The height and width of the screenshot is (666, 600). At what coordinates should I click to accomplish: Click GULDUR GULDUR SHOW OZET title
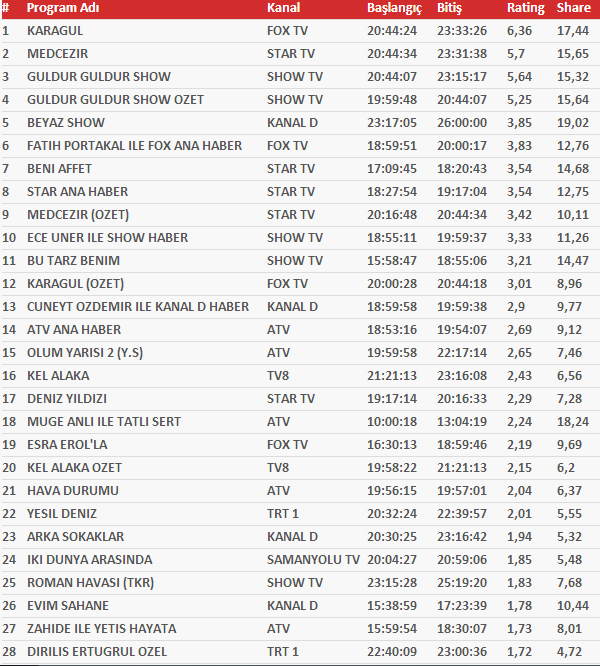(115, 99)
